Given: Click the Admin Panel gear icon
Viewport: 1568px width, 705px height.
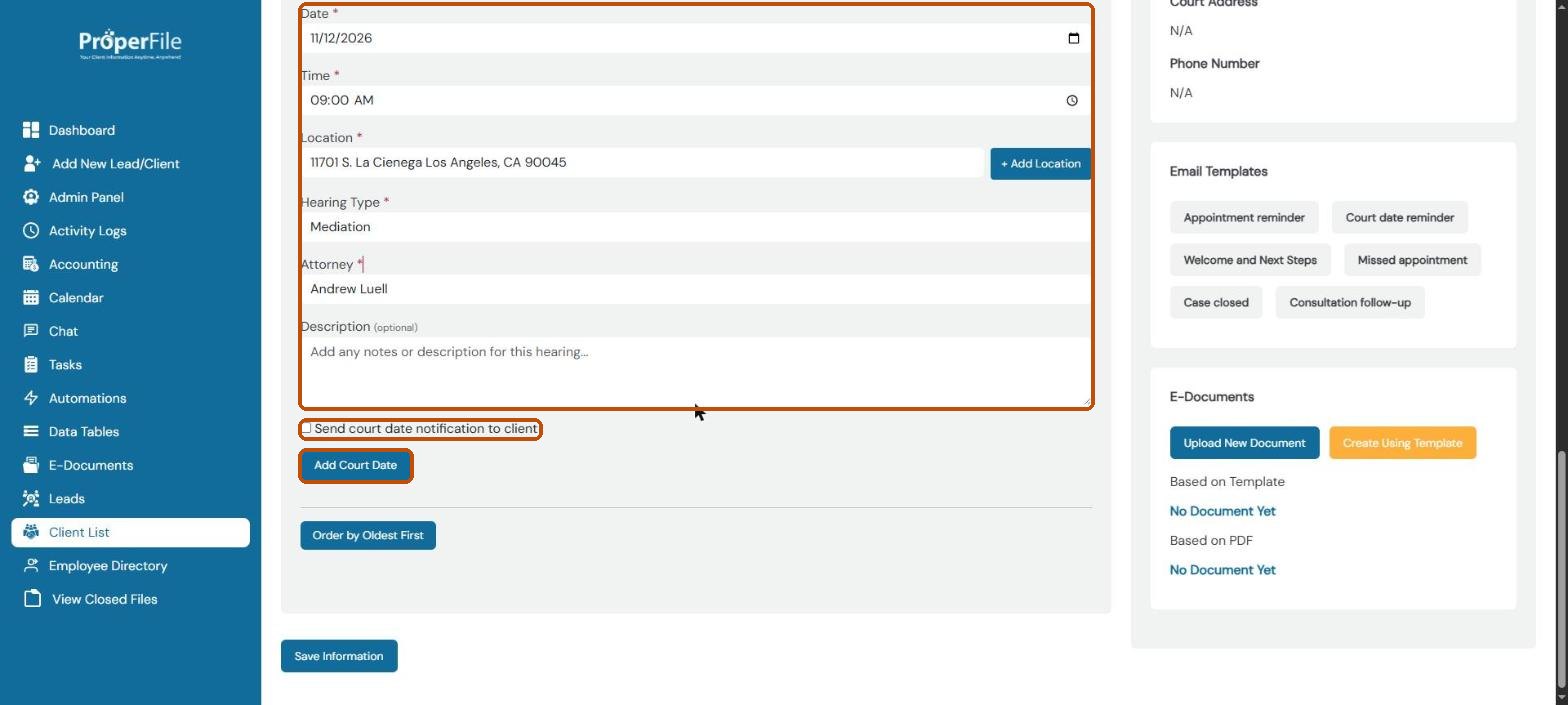Looking at the screenshot, I should tap(31, 197).
